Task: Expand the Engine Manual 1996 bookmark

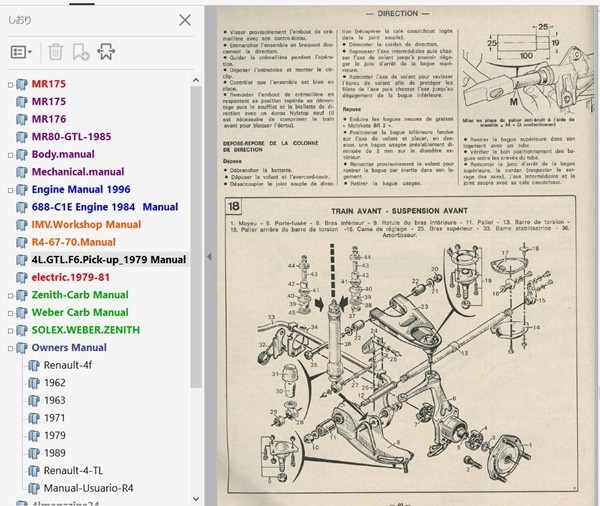Action: coord(10,190)
